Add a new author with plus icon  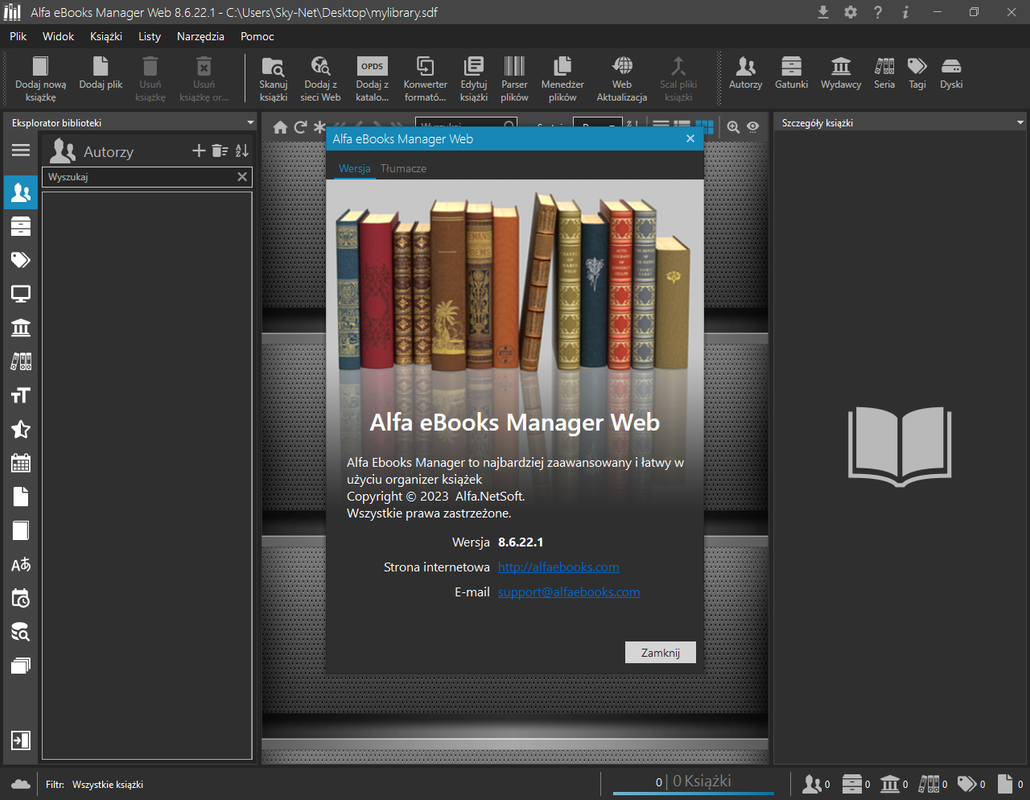point(198,150)
